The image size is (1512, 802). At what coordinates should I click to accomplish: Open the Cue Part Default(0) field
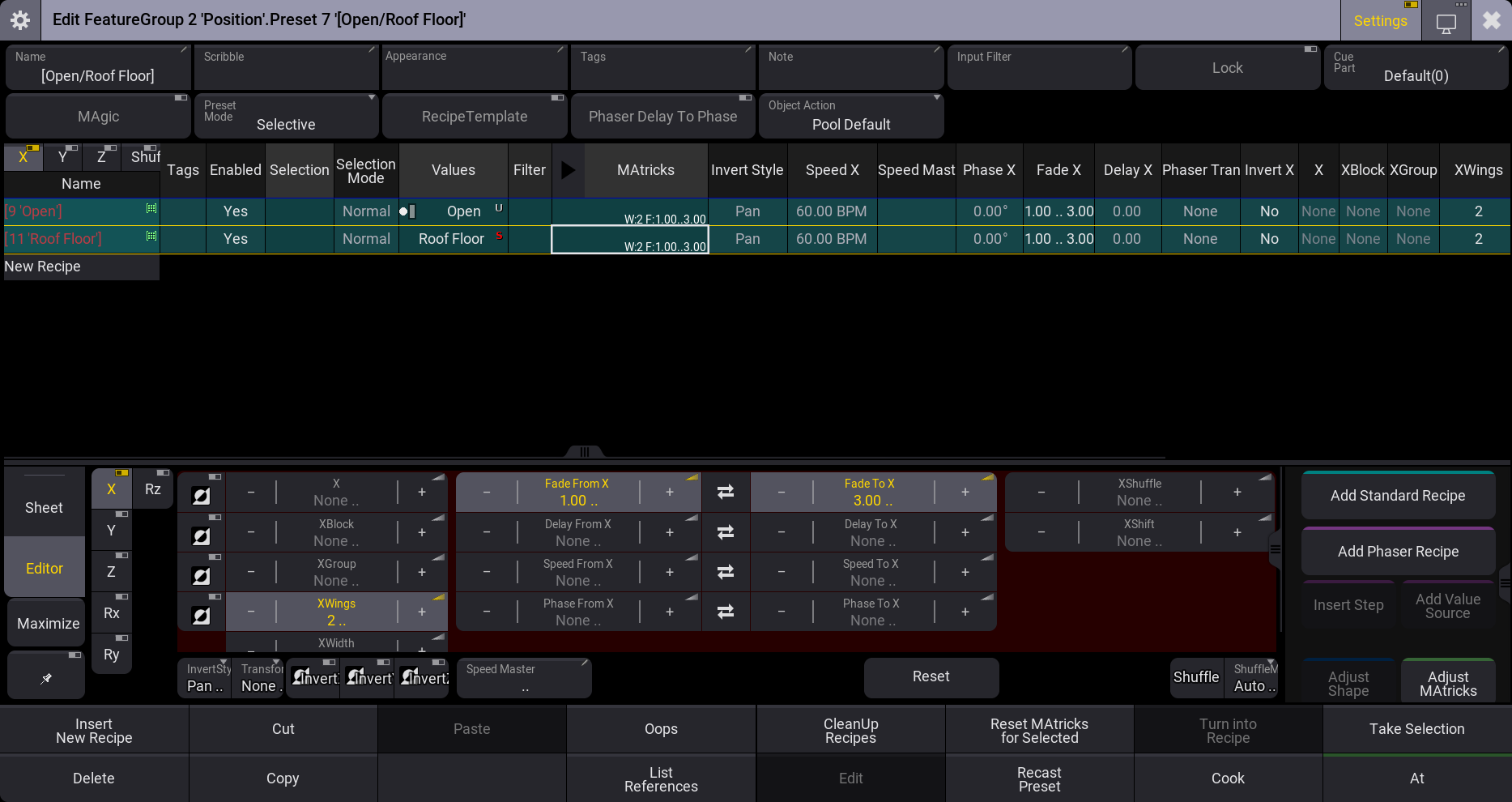click(x=1416, y=68)
